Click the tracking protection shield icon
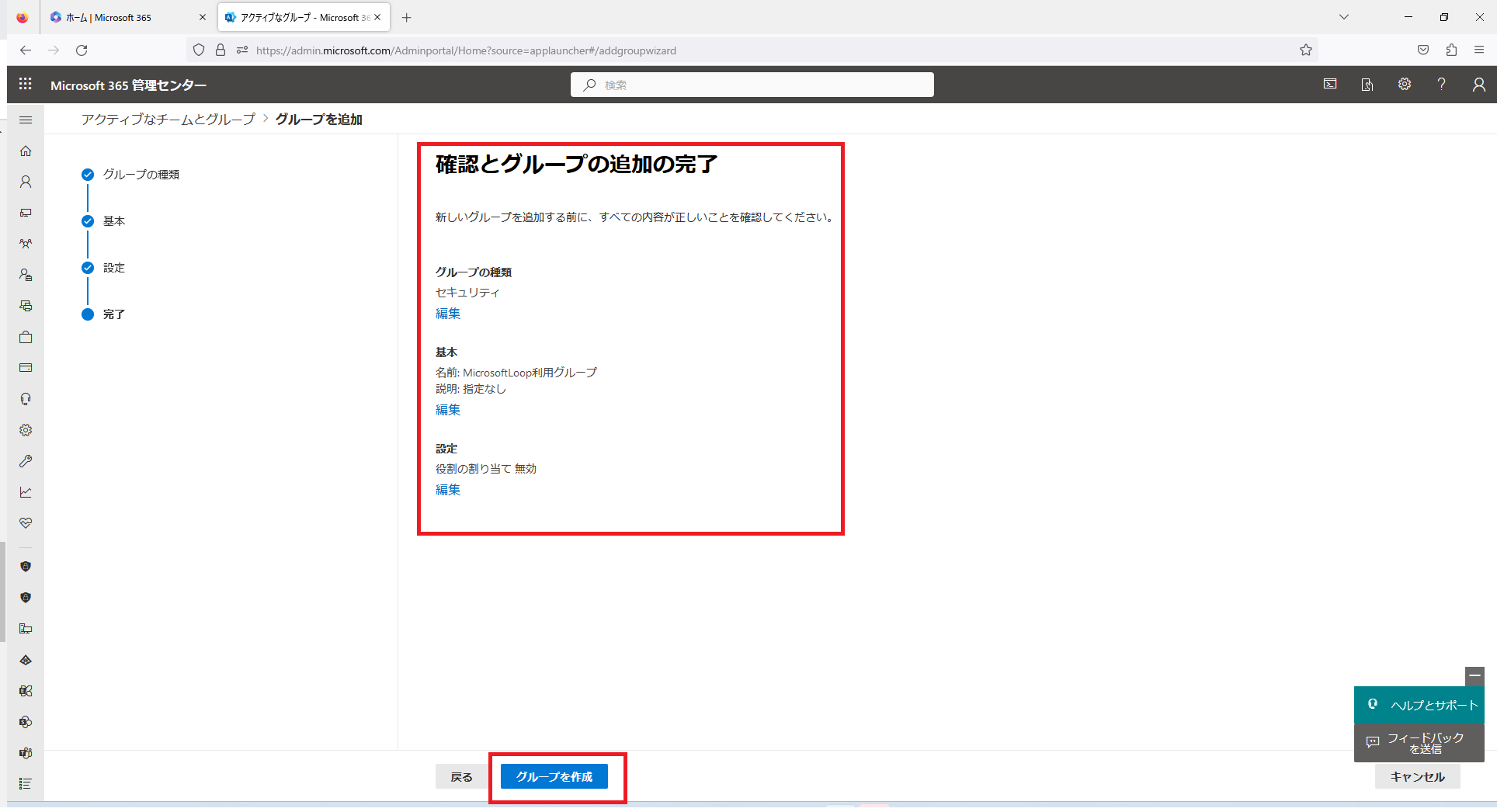1497x812 pixels. (199, 50)
